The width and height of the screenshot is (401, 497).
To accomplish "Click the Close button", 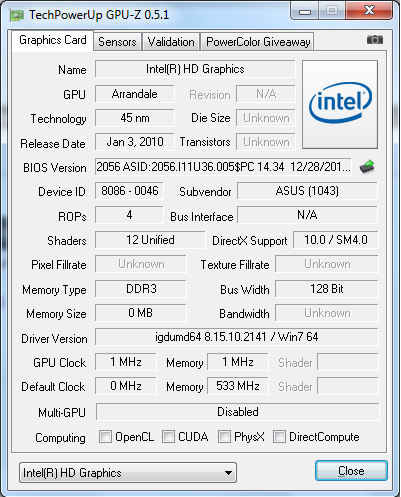I will 351,471.
